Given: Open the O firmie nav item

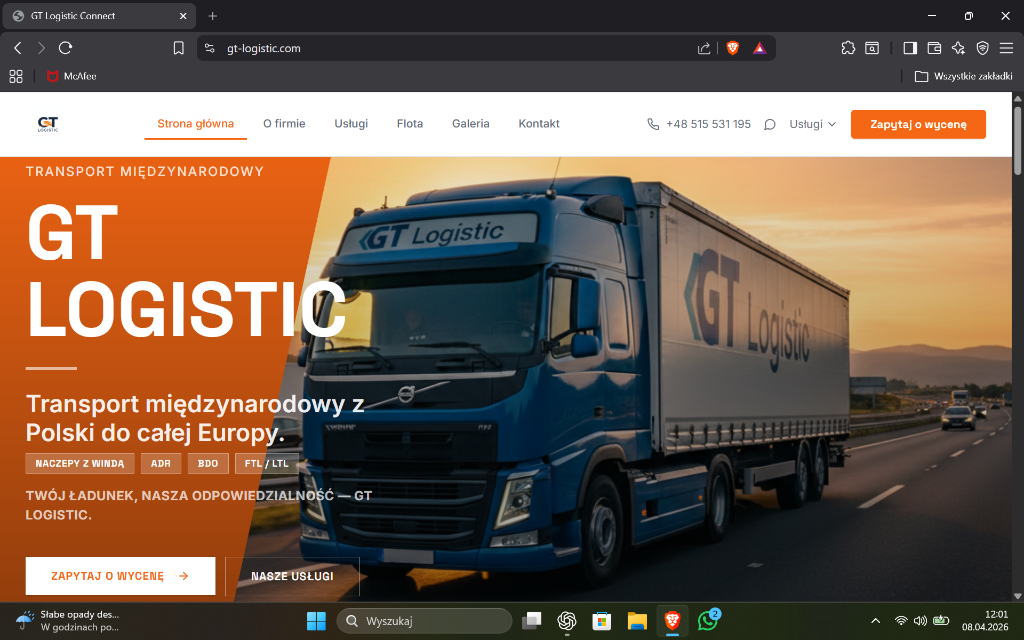Looking at the screenshot, I should (284, 123).
